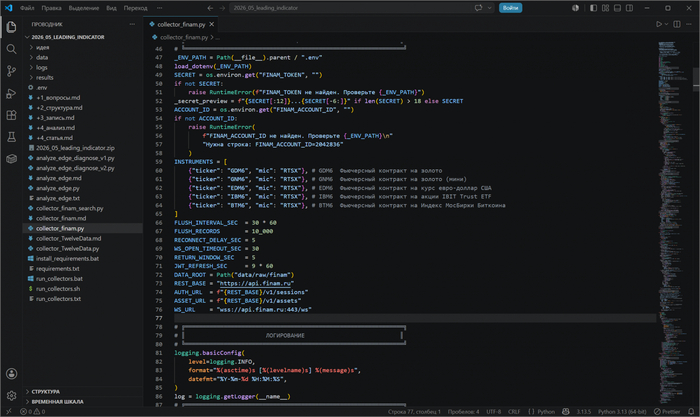Viewport: 700px width, 417px height.
Task: Open the Search view in activity bar
Action: [11, 49]
